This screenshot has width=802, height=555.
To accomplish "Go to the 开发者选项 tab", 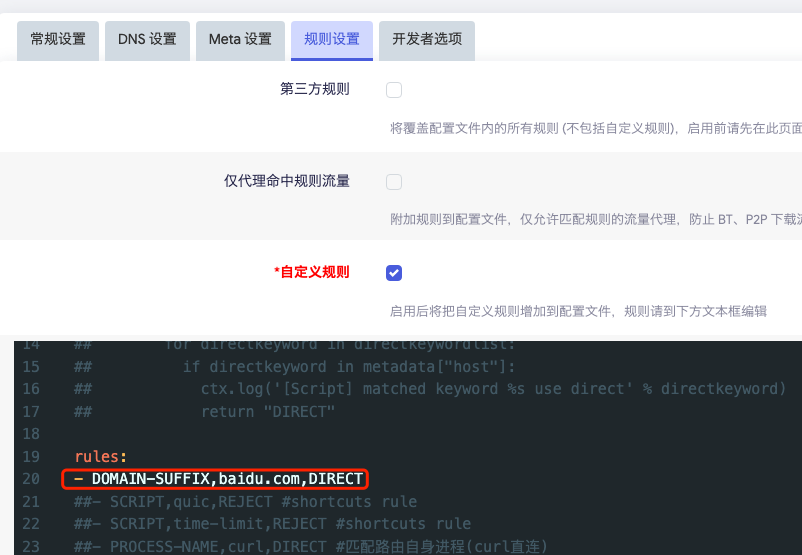I will 427,40.
